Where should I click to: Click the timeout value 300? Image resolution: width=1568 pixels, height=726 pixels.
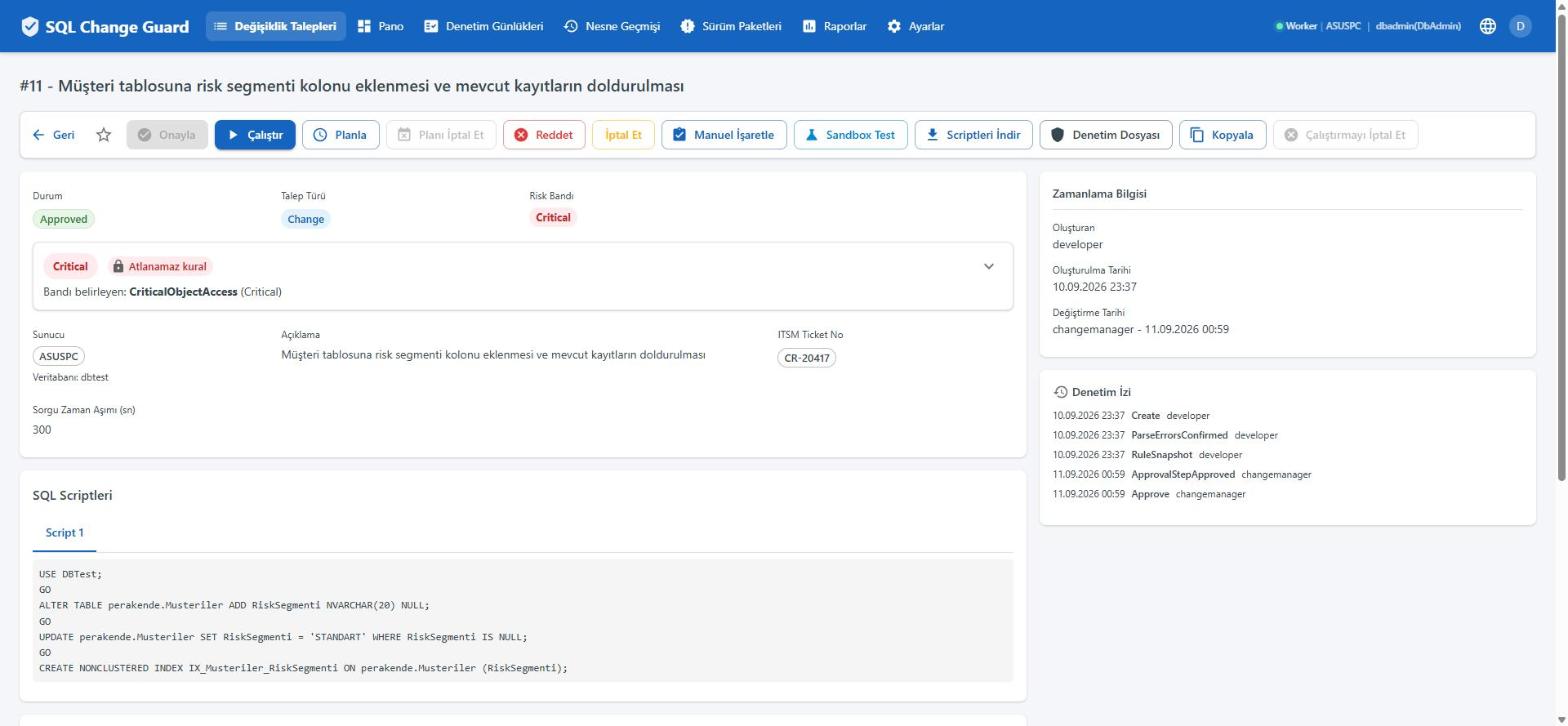42,430
